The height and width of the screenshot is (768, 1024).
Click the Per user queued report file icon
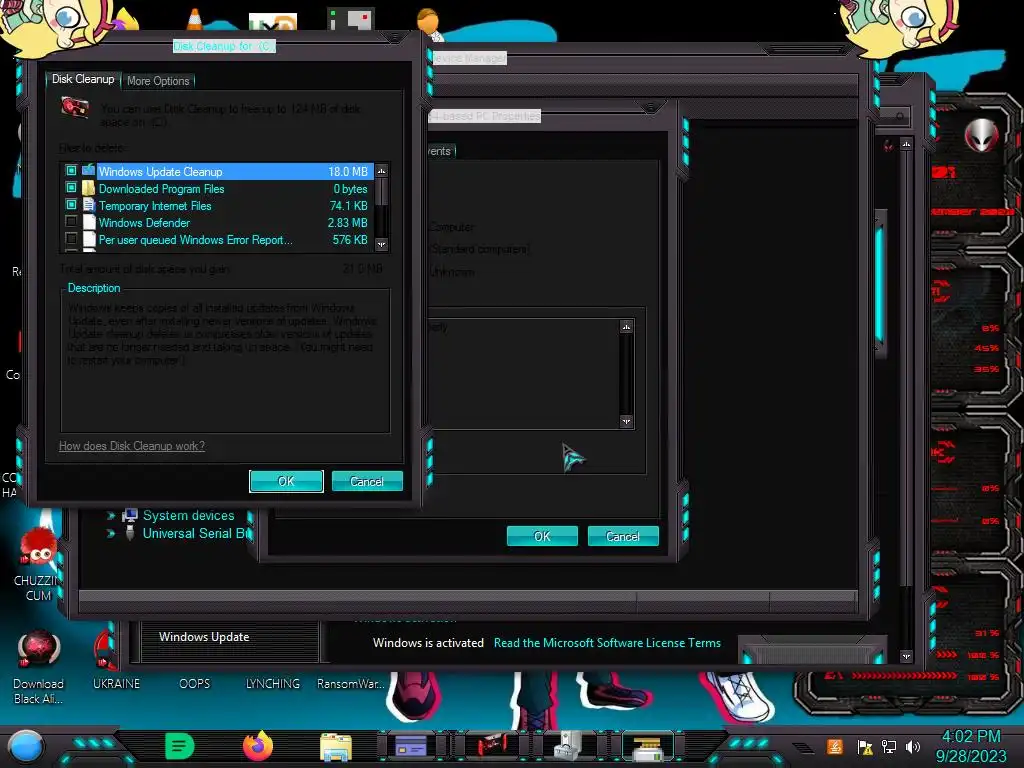coord(89,239)
